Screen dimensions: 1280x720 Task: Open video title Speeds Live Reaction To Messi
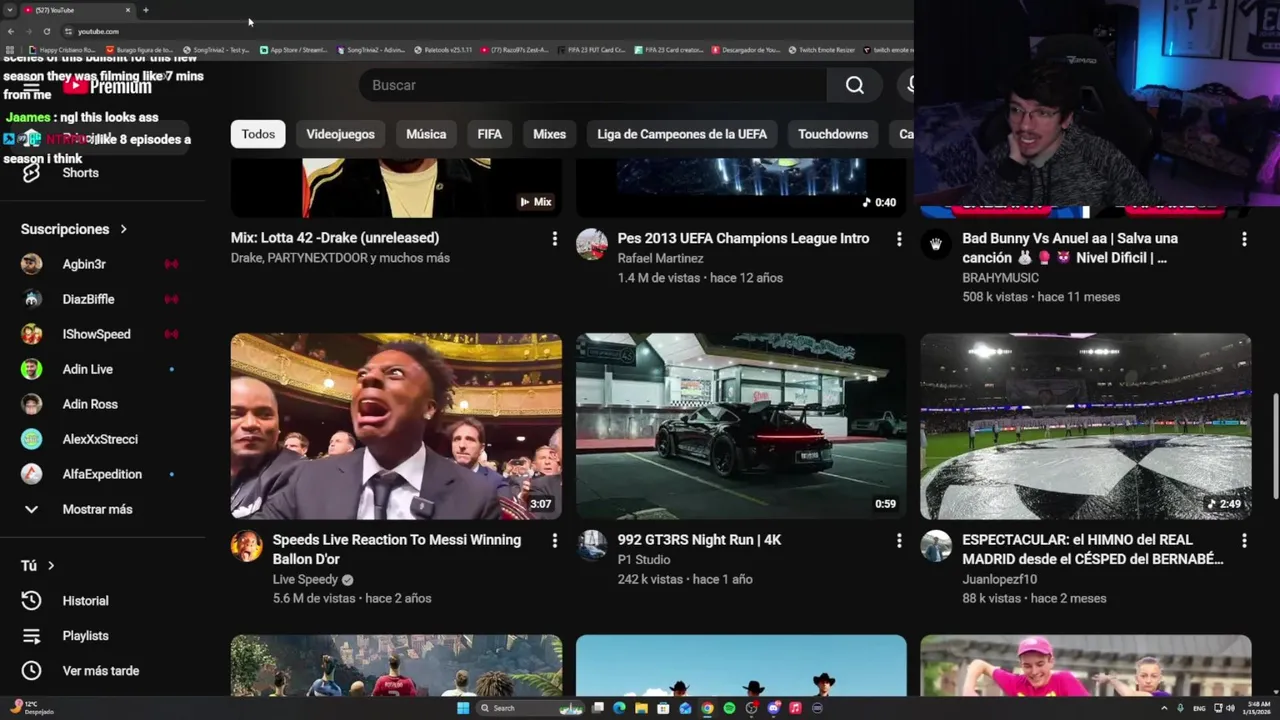click(x=397, y=549)
